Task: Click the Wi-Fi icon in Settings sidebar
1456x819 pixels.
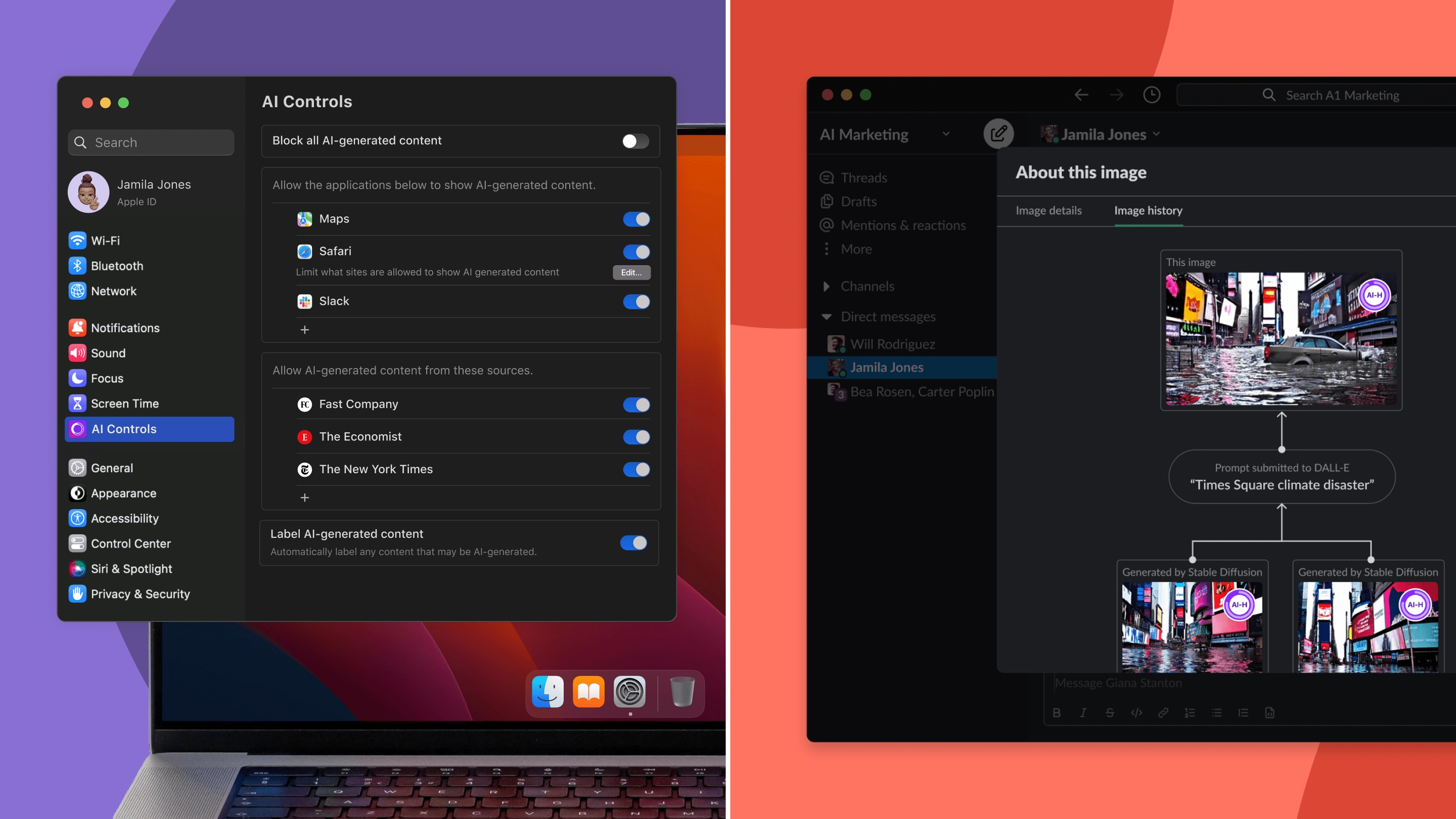Action: (x=77, y=240)
